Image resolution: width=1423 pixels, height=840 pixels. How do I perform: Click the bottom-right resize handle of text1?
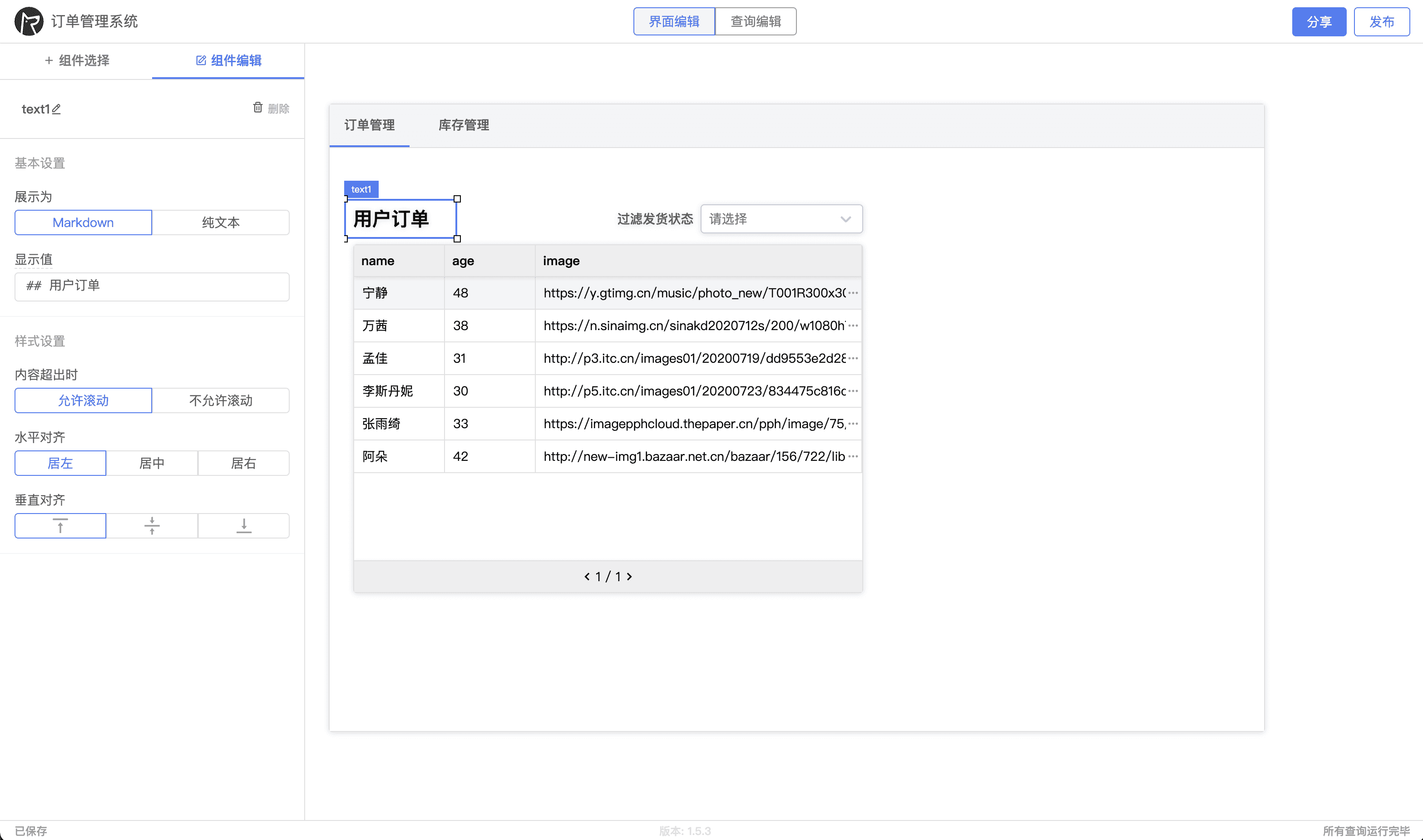click(x=457, y=239)
